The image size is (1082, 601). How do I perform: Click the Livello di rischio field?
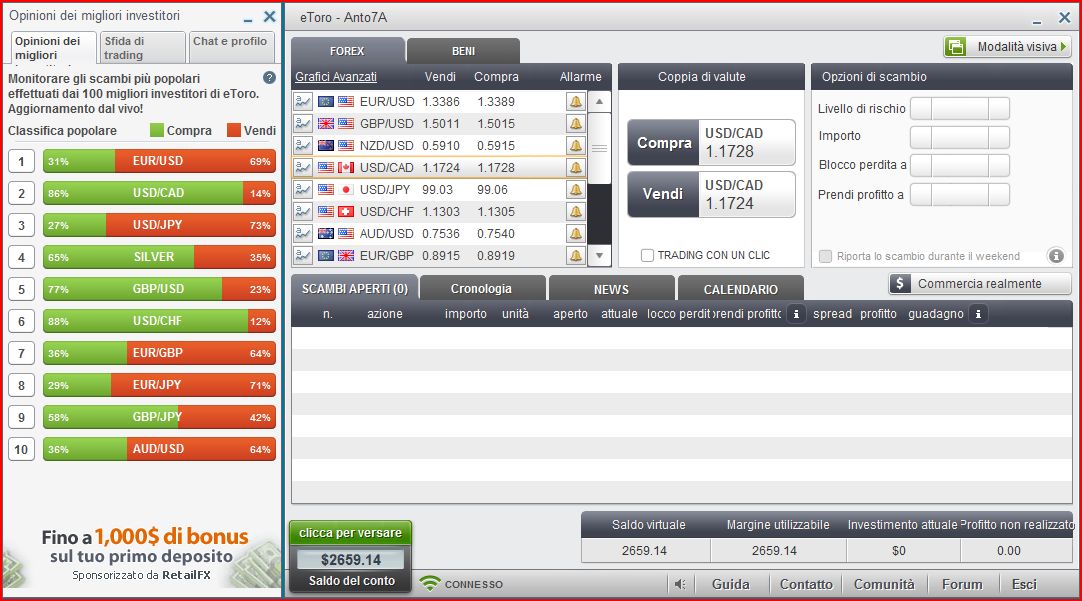[x=960, y=108]
